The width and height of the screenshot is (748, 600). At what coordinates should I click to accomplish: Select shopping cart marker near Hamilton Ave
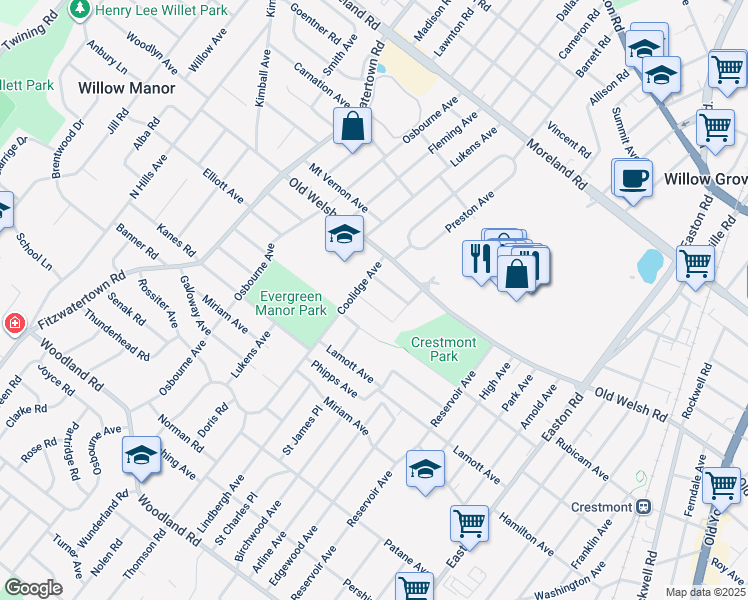point(469,527)
